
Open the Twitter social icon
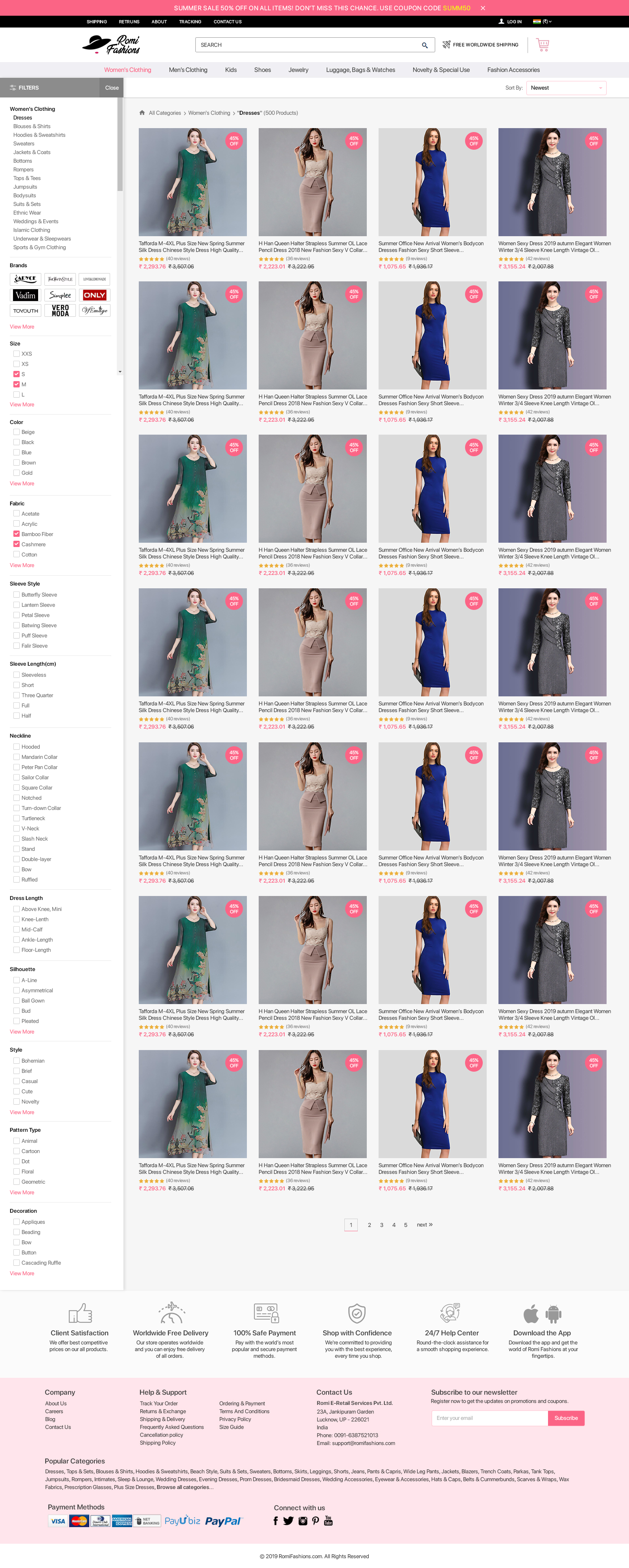coord(288,1520)
